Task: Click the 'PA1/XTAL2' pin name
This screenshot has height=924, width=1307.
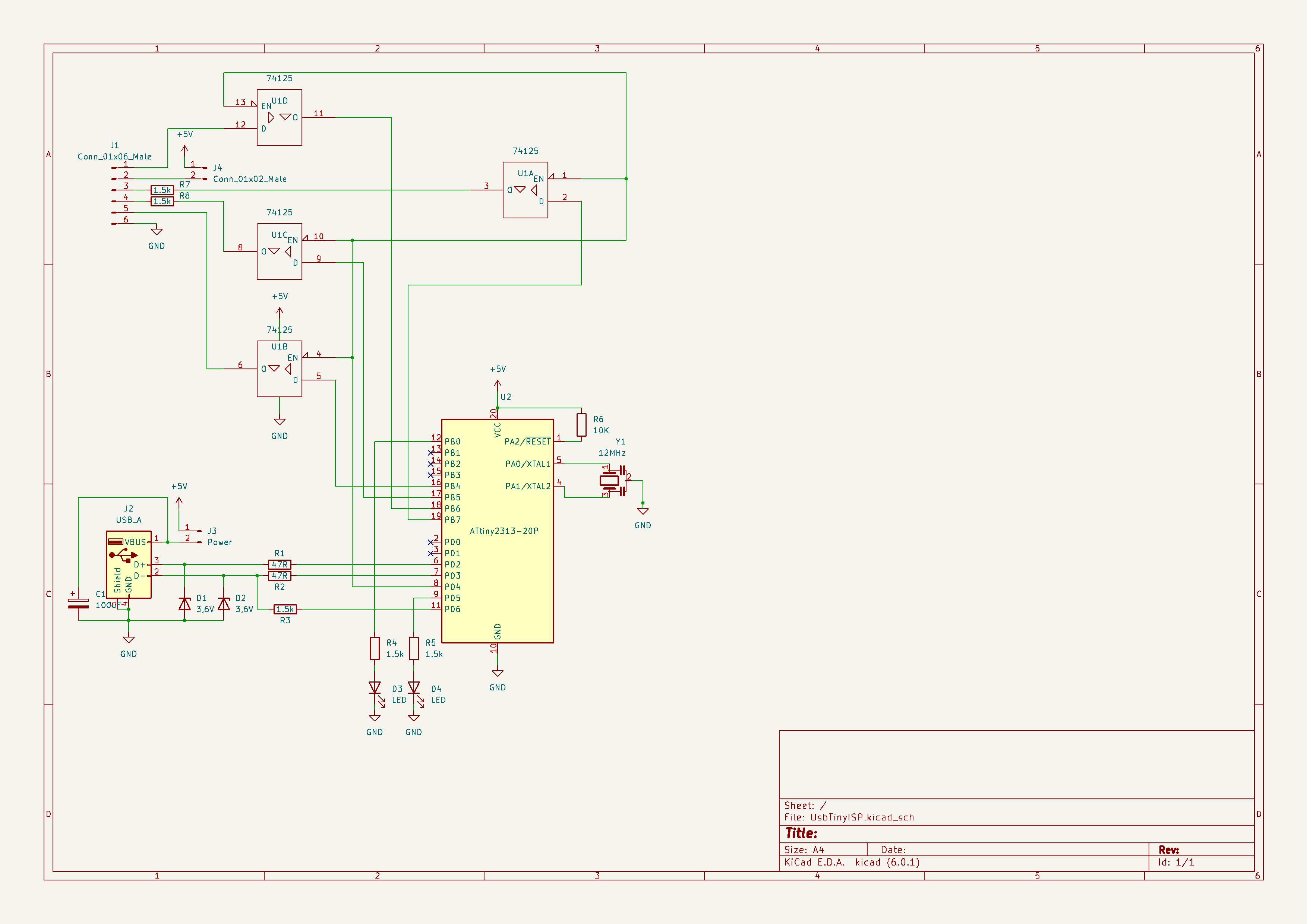Action: 528,486
